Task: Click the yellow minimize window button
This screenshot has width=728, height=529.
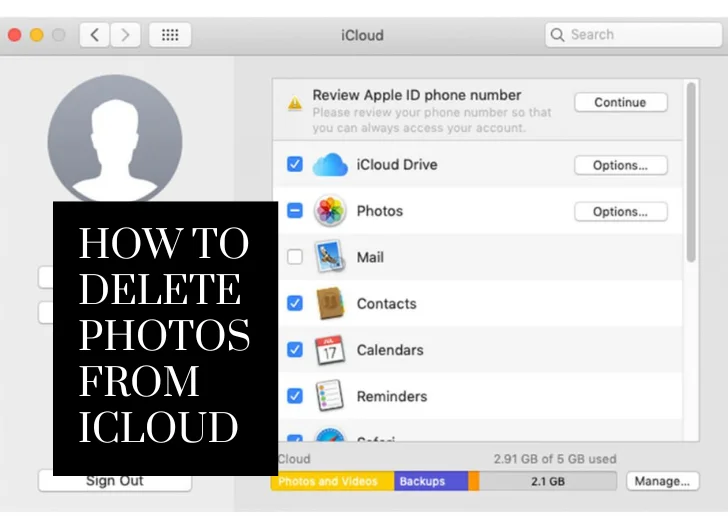Action: (37, 35)
